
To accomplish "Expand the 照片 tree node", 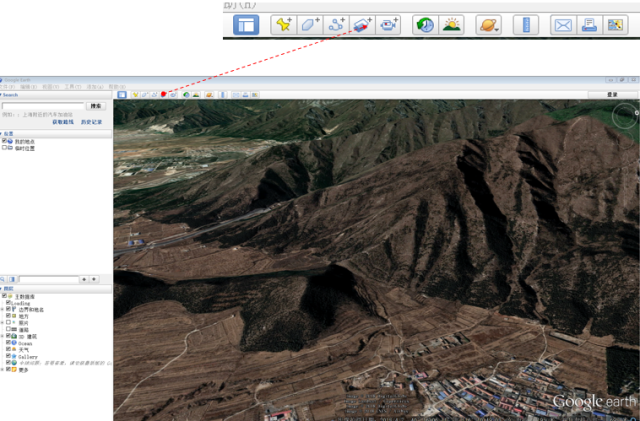I will [2, 323].
